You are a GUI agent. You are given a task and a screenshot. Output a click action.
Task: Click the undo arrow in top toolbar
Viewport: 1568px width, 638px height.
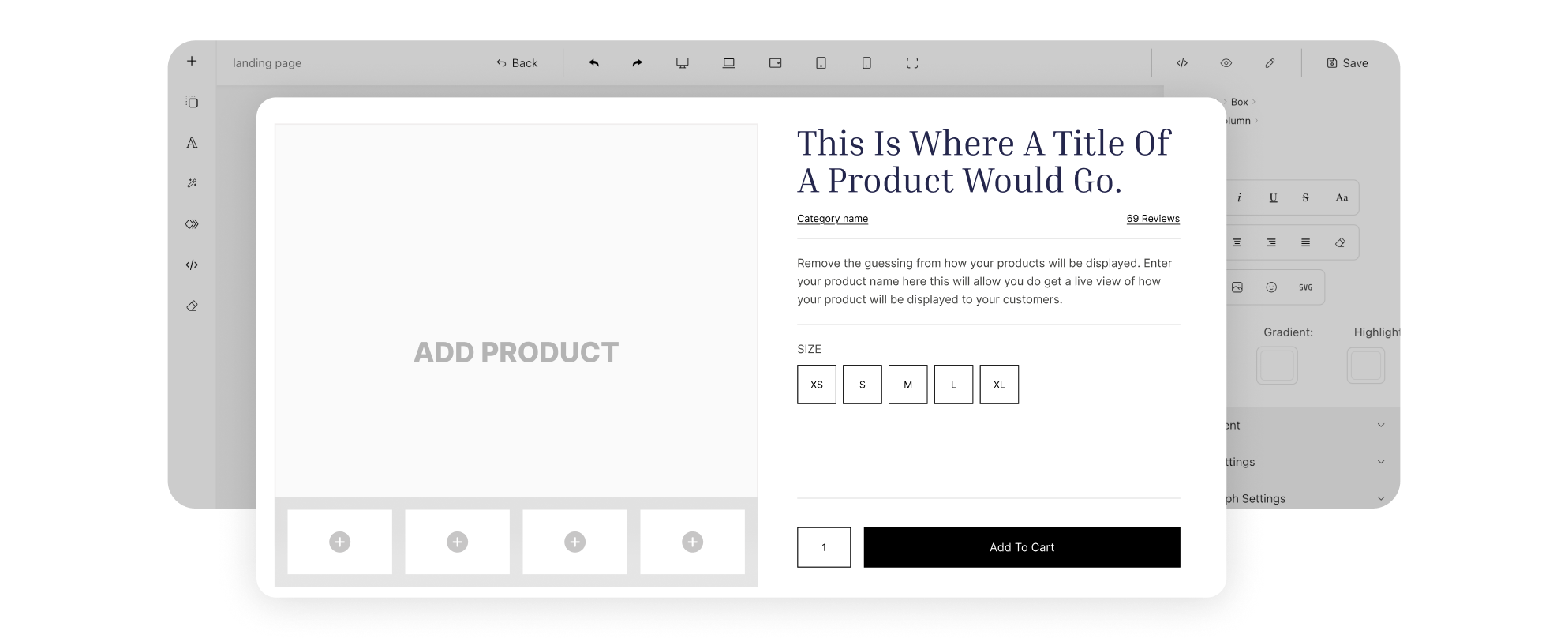(593, 63)
